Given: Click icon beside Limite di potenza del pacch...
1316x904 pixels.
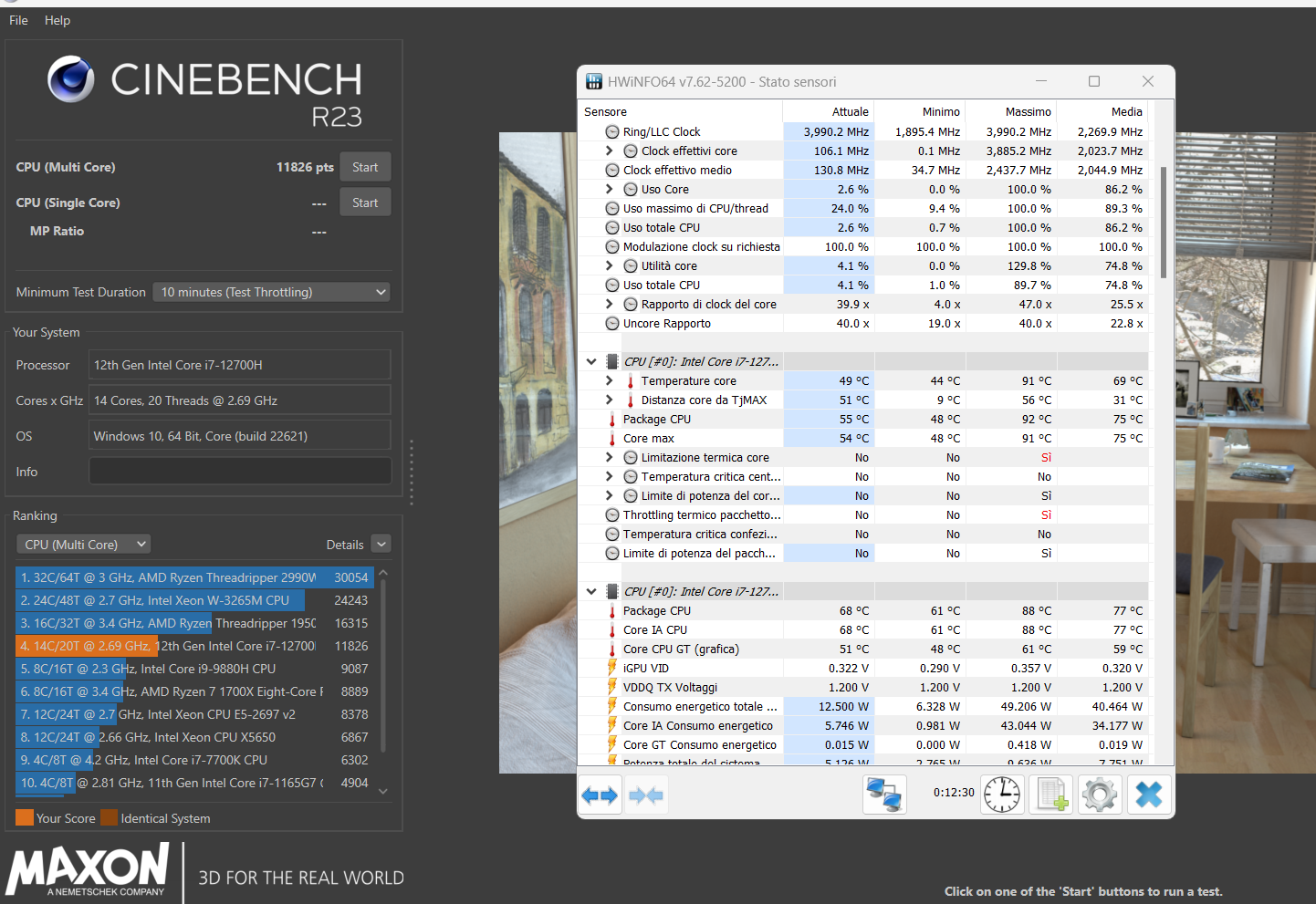Looking at the screenshot, I should [x=612, y=553].
